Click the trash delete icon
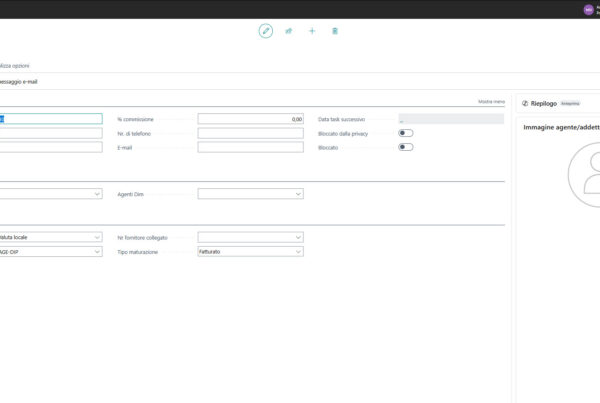 point(335,31)
